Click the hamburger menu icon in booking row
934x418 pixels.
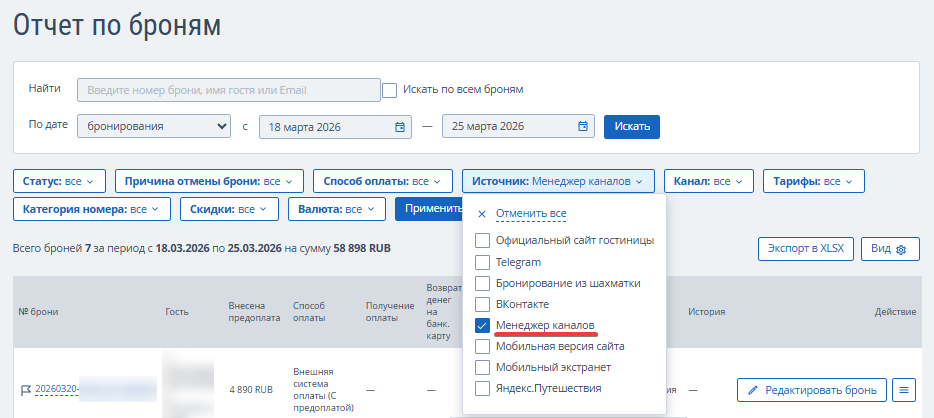click(904, 389)
